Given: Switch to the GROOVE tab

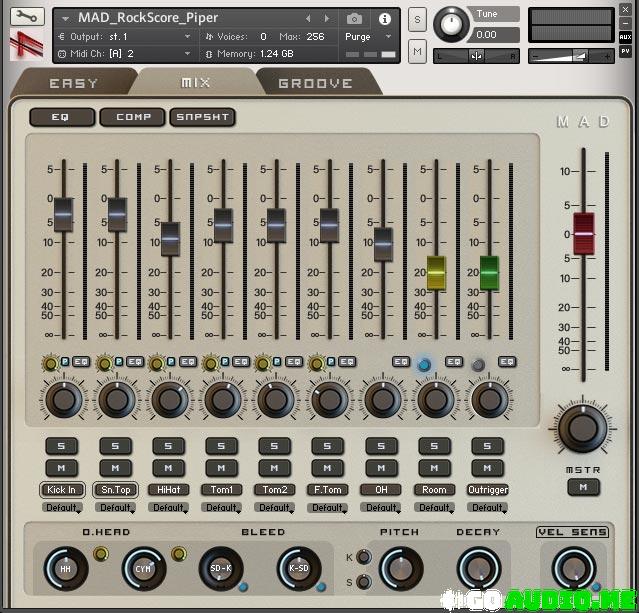Looking at the screenshot, I should [x=315, y=83].
